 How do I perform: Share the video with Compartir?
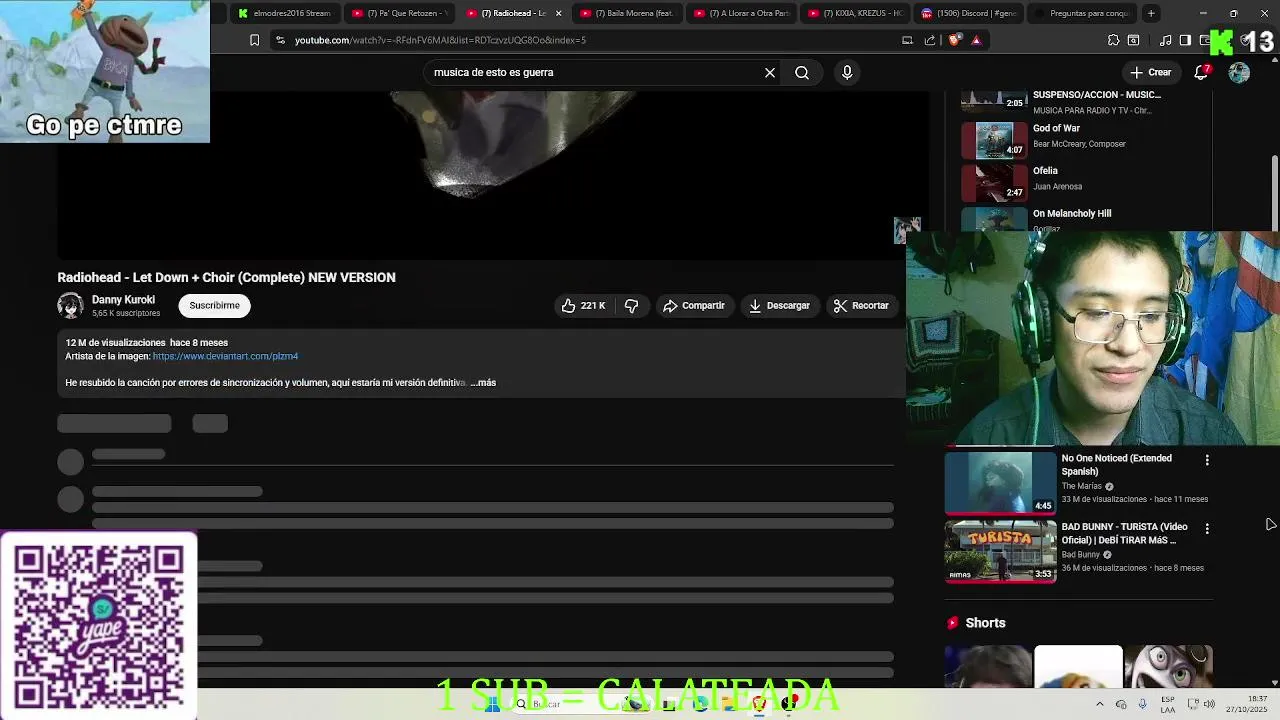(693, 306)
